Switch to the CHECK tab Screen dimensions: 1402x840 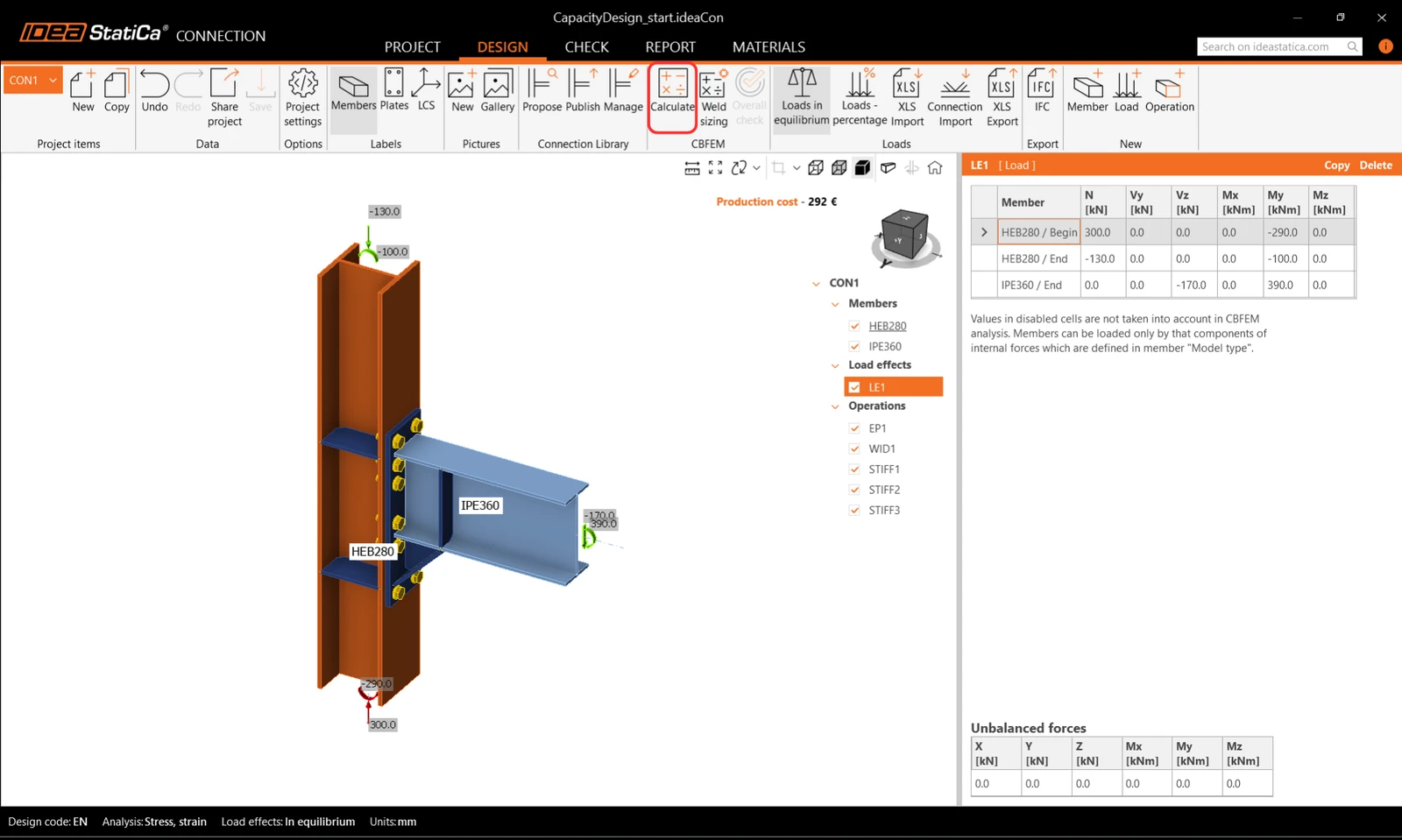click(x=586, y=46)
